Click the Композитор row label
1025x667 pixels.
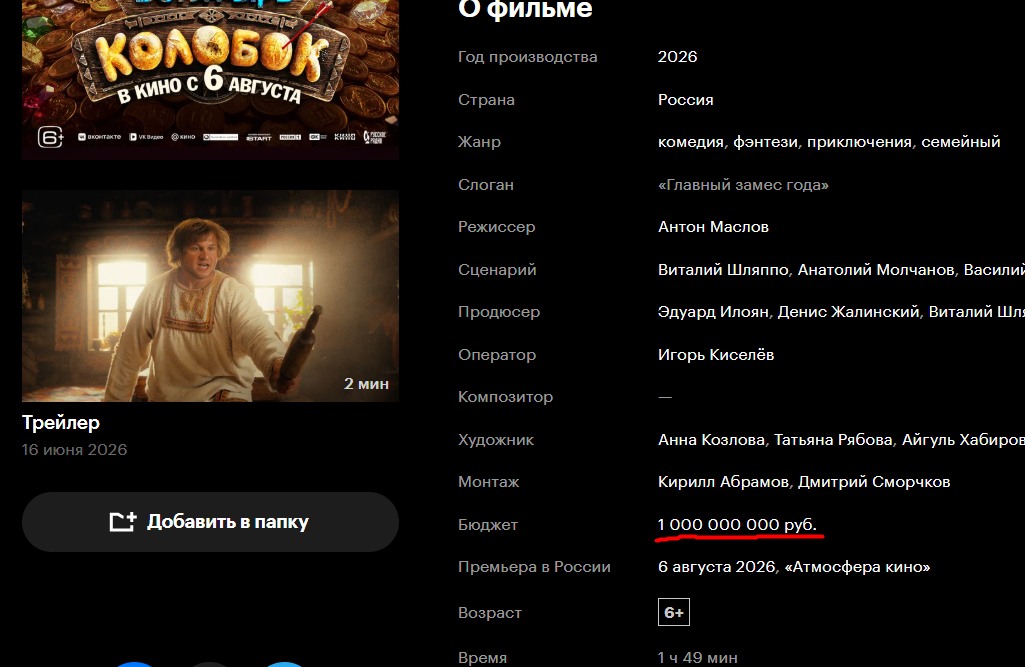click(505, 397)
